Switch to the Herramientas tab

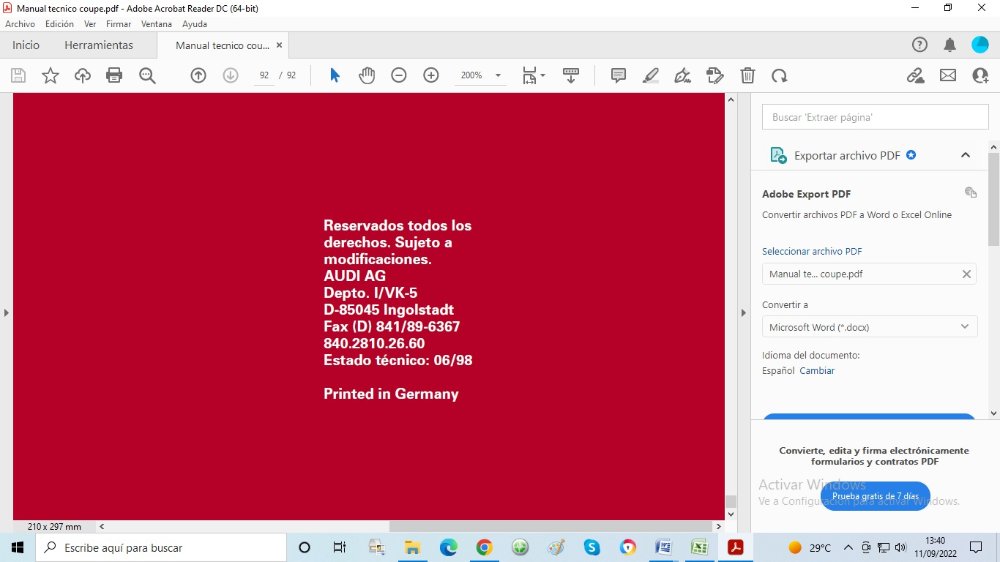point(99,45)
